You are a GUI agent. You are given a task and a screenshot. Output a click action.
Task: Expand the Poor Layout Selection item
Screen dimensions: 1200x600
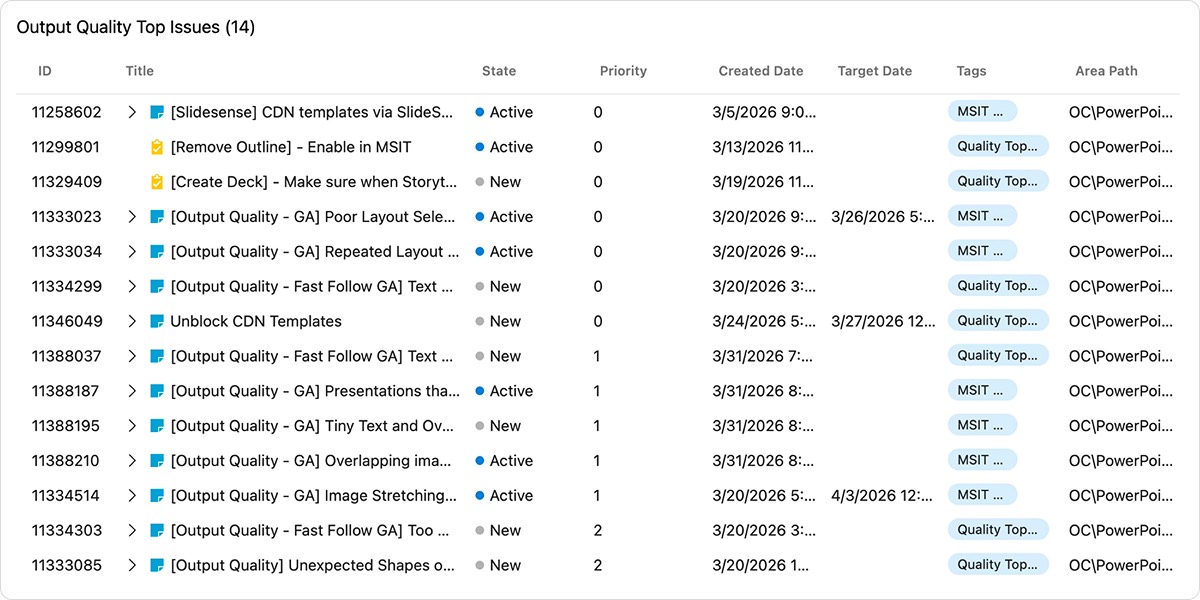pos(132,217)
